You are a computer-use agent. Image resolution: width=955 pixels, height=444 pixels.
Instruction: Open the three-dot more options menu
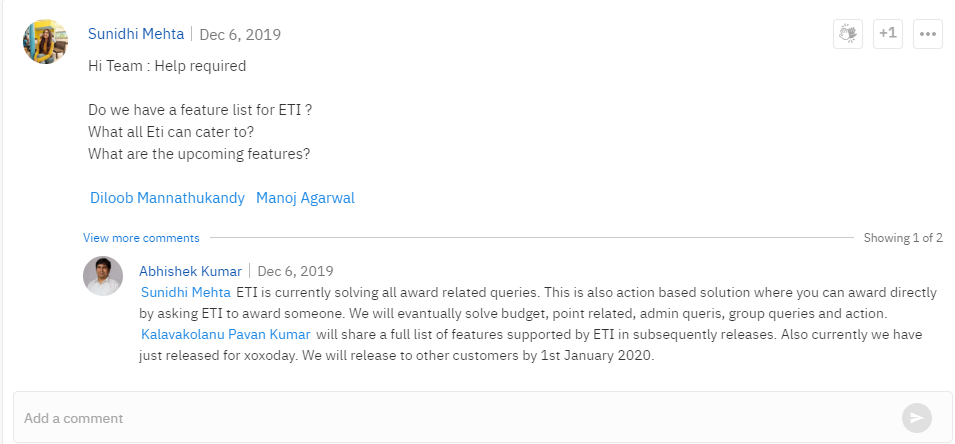[928, 33]
